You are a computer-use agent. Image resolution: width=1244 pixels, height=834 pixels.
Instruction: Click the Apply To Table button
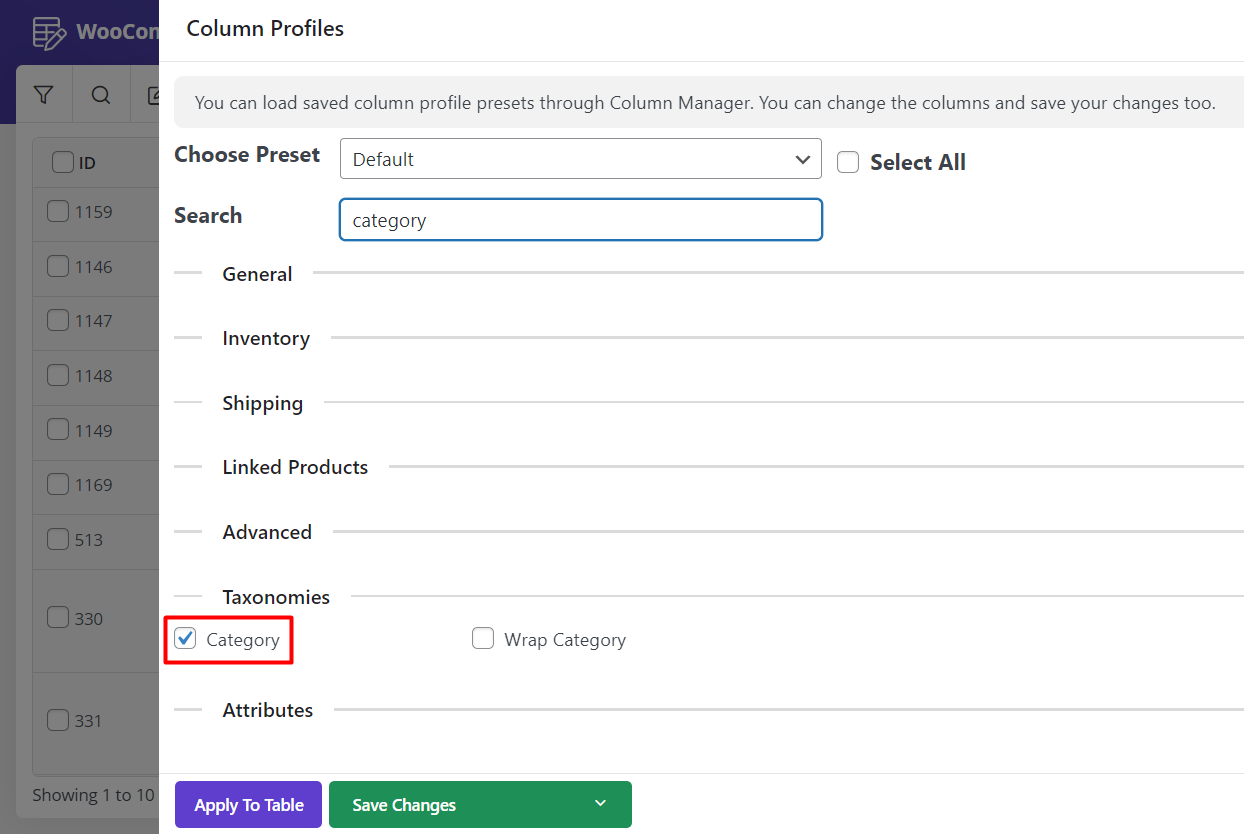pos(248,804)
